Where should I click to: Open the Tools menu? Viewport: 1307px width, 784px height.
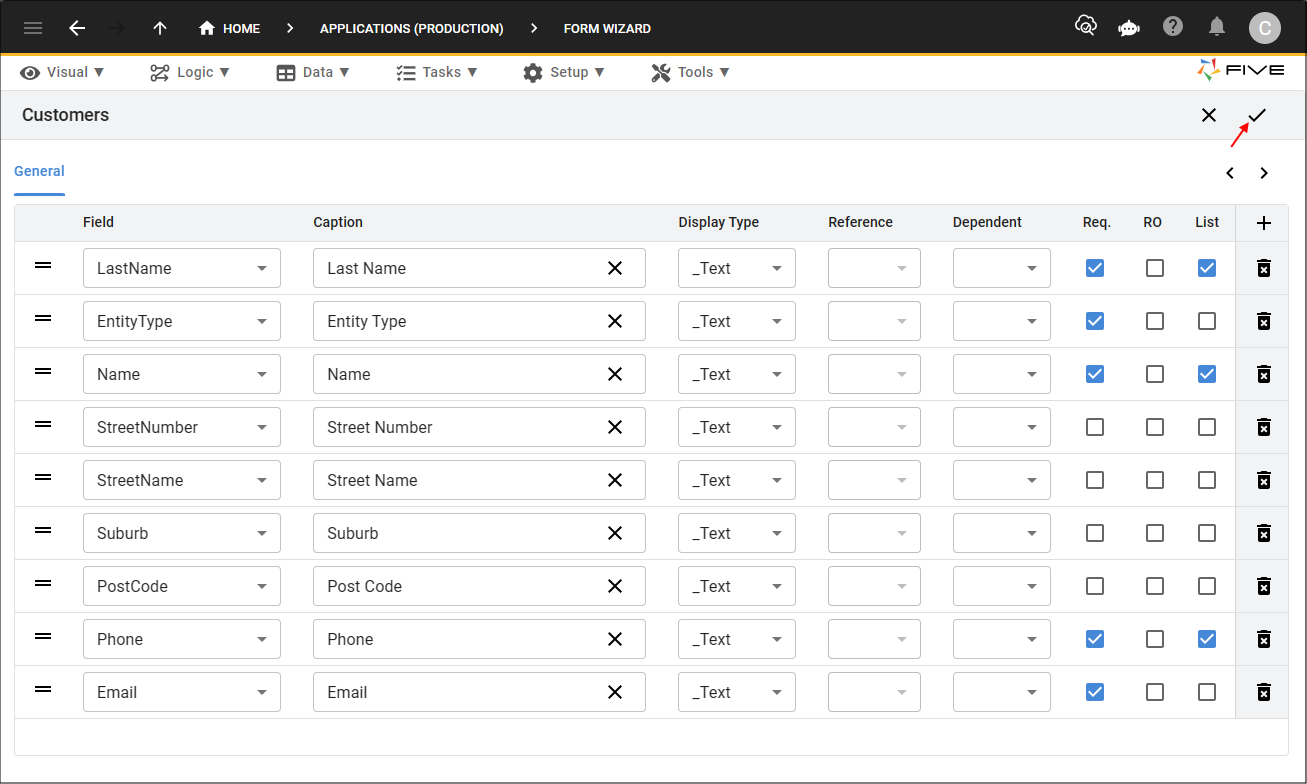click(690, 72)
